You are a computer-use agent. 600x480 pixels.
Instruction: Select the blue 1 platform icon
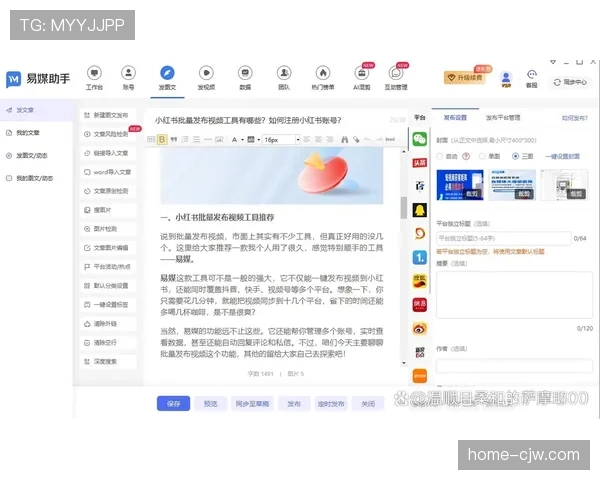pos(420,257)
